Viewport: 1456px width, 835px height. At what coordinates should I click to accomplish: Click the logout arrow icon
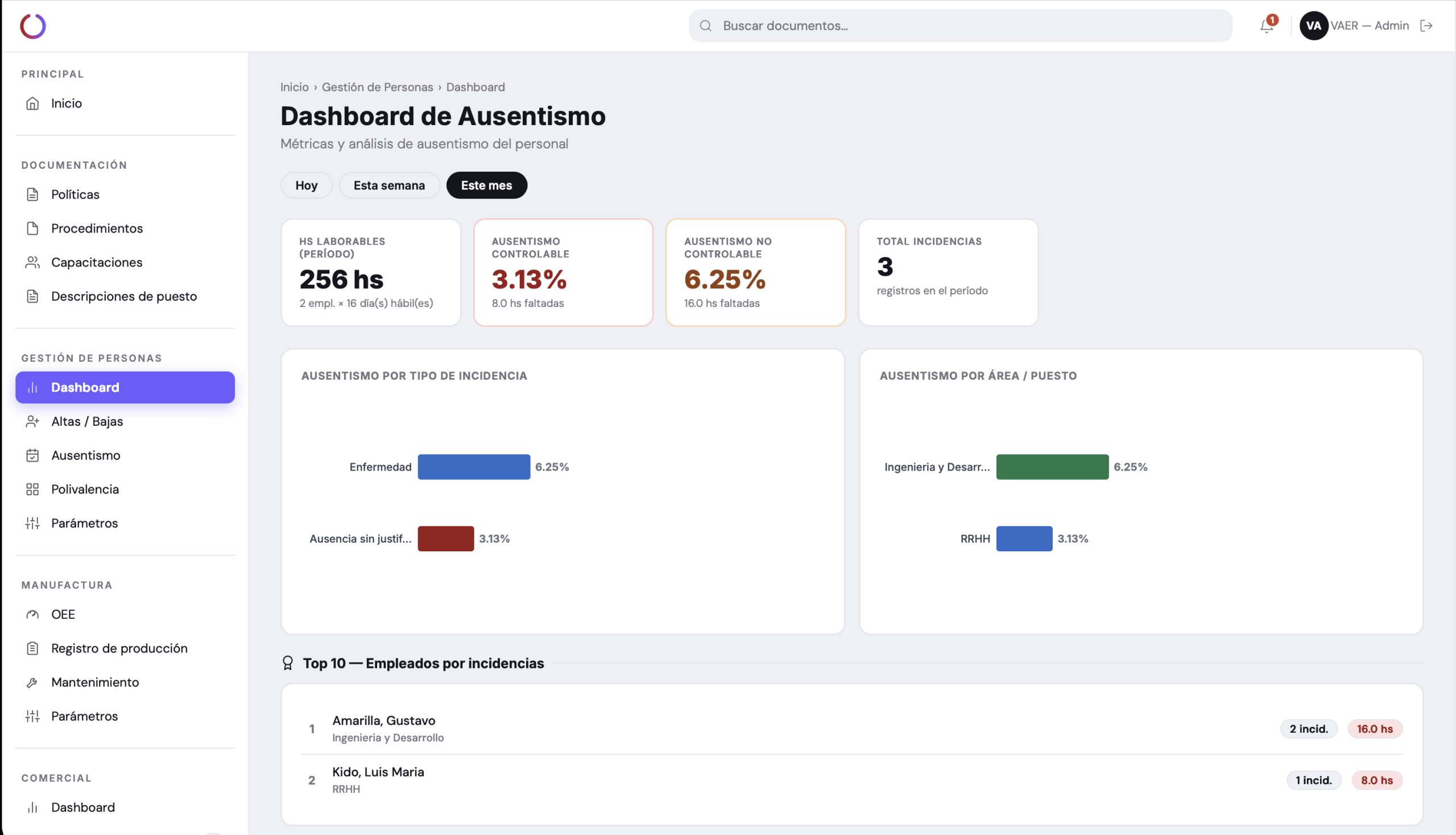point(1427,26)
